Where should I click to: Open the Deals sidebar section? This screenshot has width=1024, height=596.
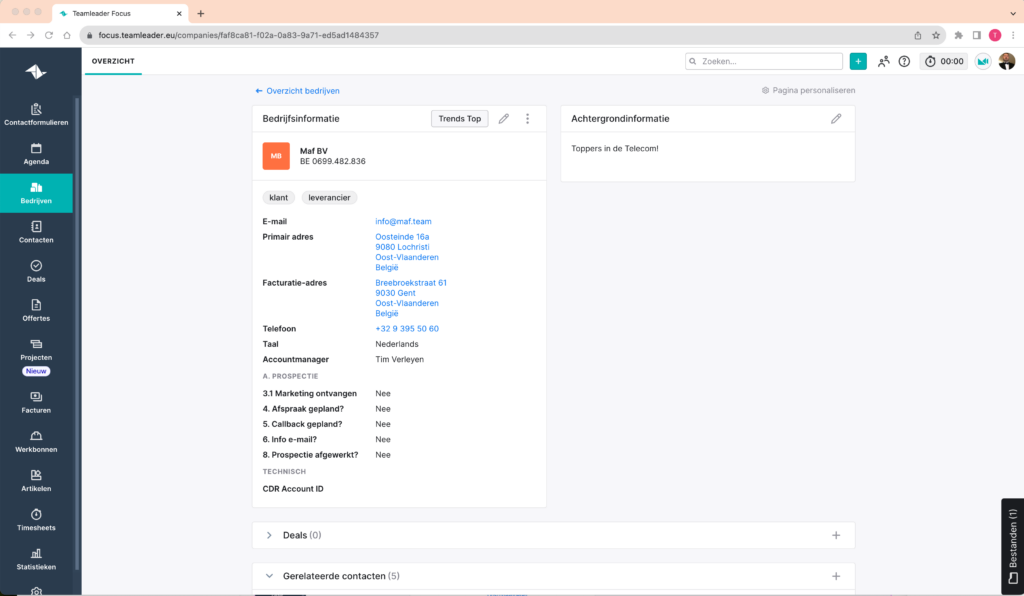coord(36,271)
